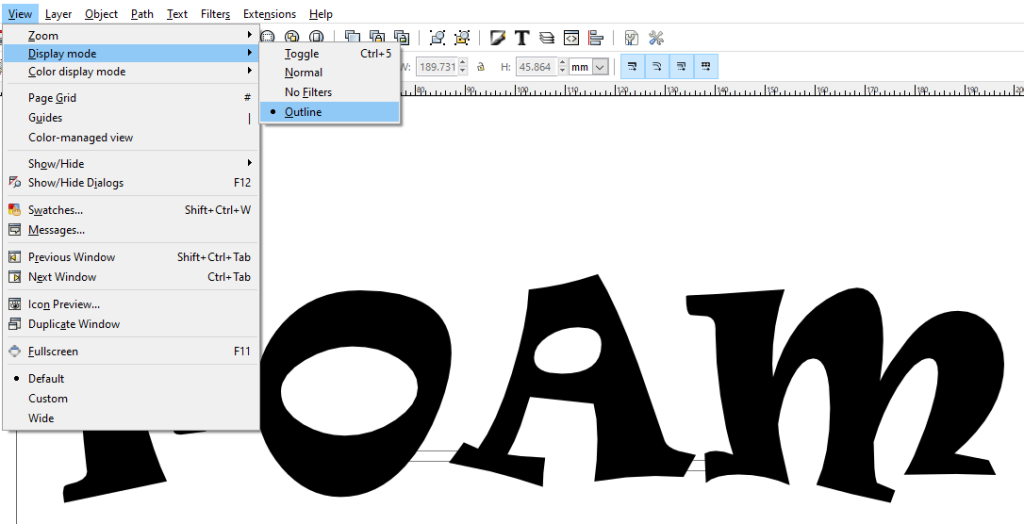
Task: Expand the Color display mode submenu
Action: pos(131,71)
